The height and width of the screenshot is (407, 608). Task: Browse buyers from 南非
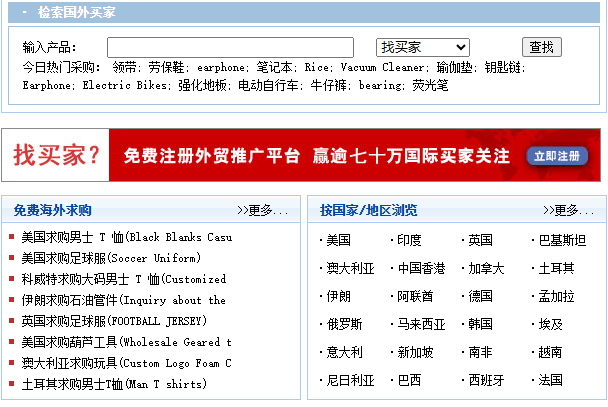tap(480, 352)
